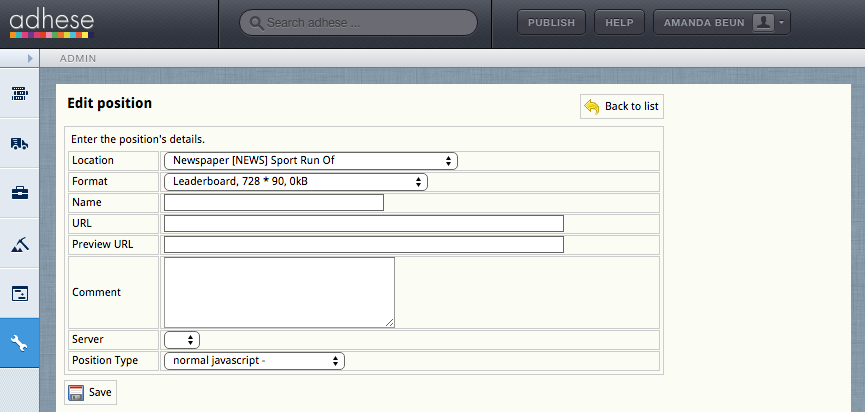Image resolution: width=865 pixels, height=412 pixels.
Task: Go back to list
Action: click(x=622, y=106)
